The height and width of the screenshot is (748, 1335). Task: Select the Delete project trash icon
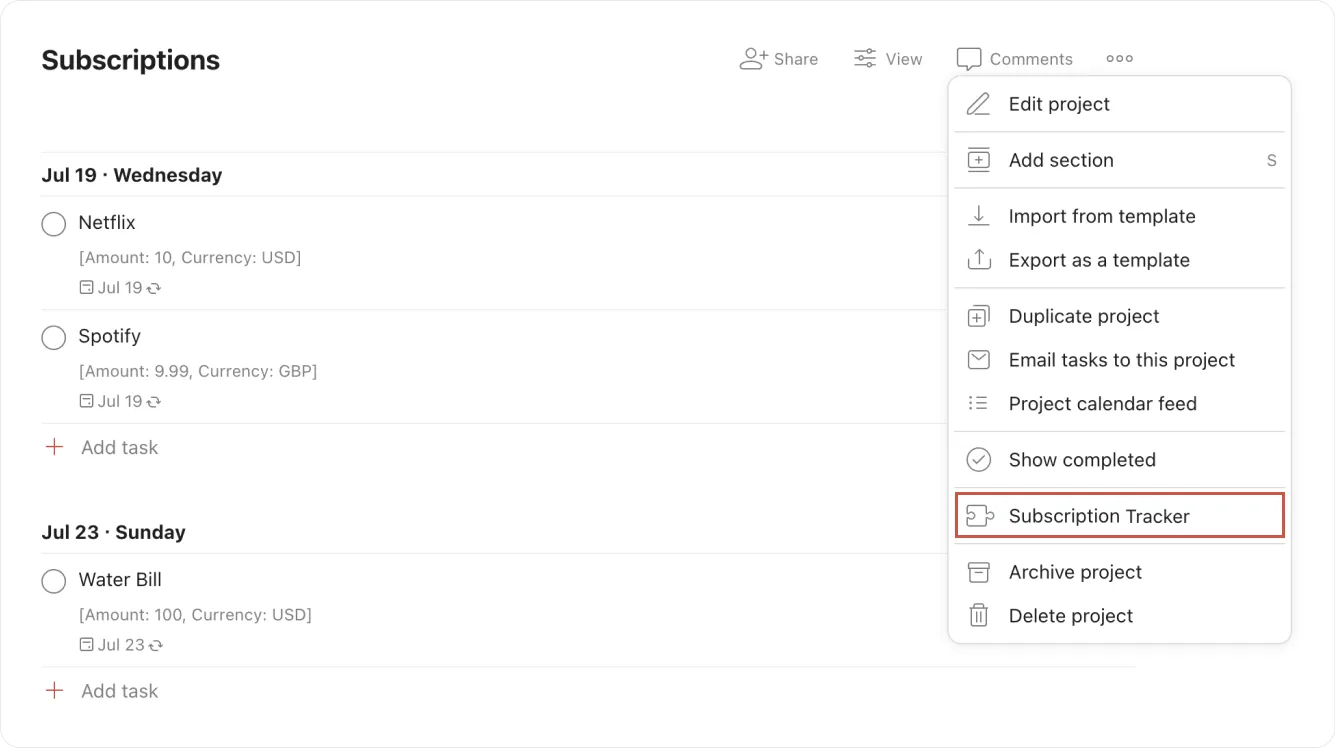978,616
